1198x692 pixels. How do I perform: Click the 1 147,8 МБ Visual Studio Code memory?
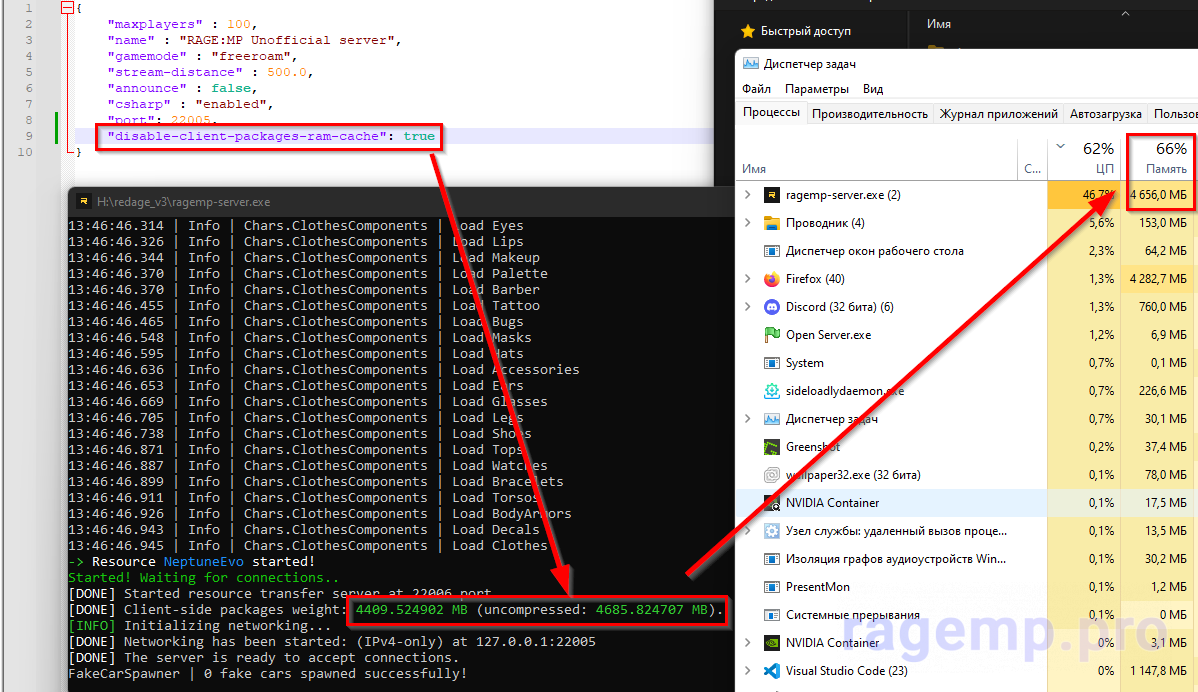pos(1158,671)
